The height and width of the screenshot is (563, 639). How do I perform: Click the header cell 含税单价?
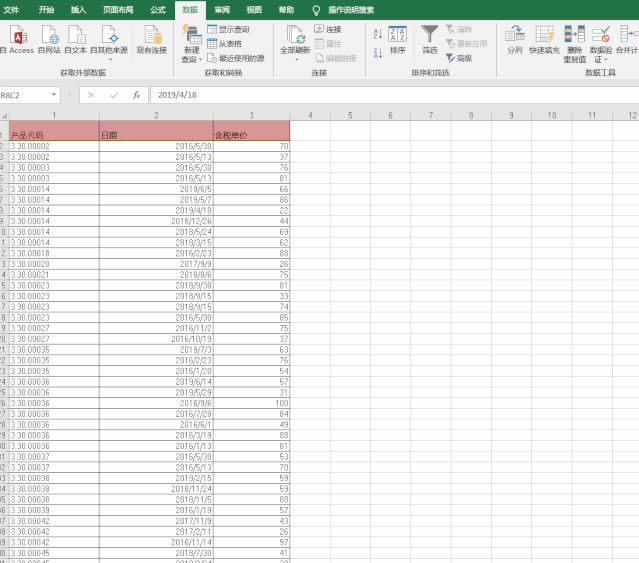pos(251,131)
